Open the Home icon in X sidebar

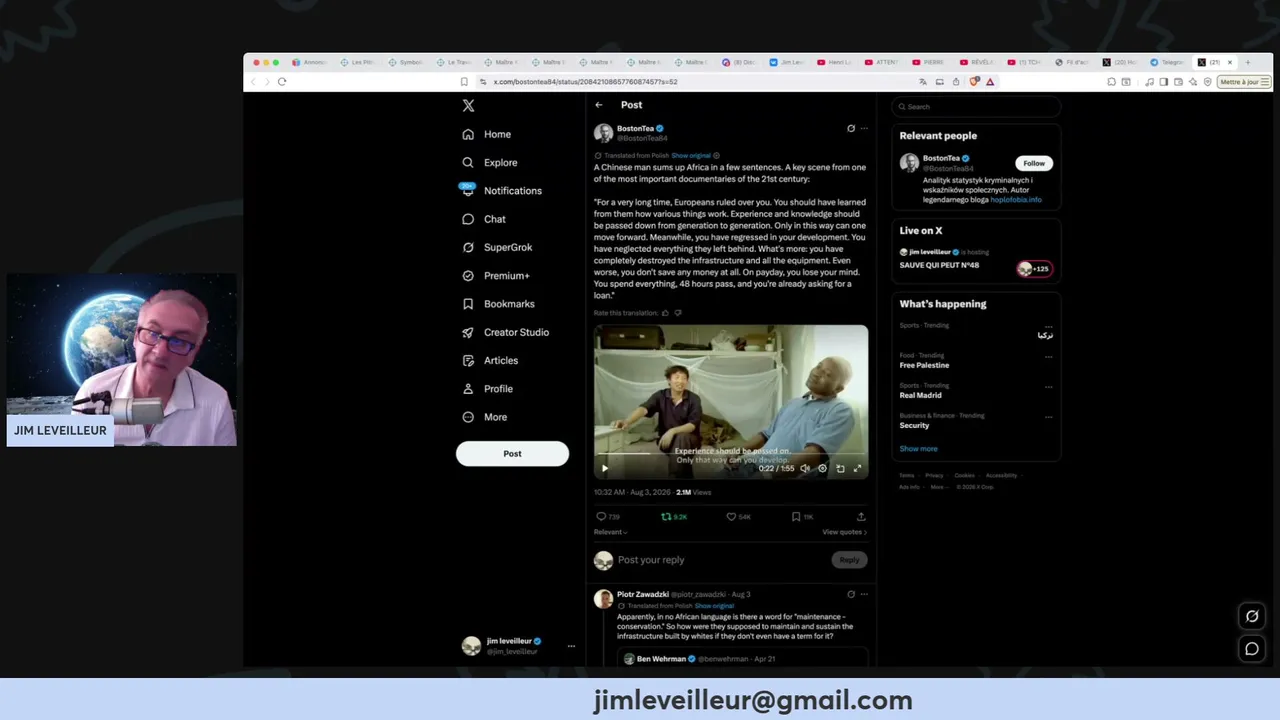[468, 134]
